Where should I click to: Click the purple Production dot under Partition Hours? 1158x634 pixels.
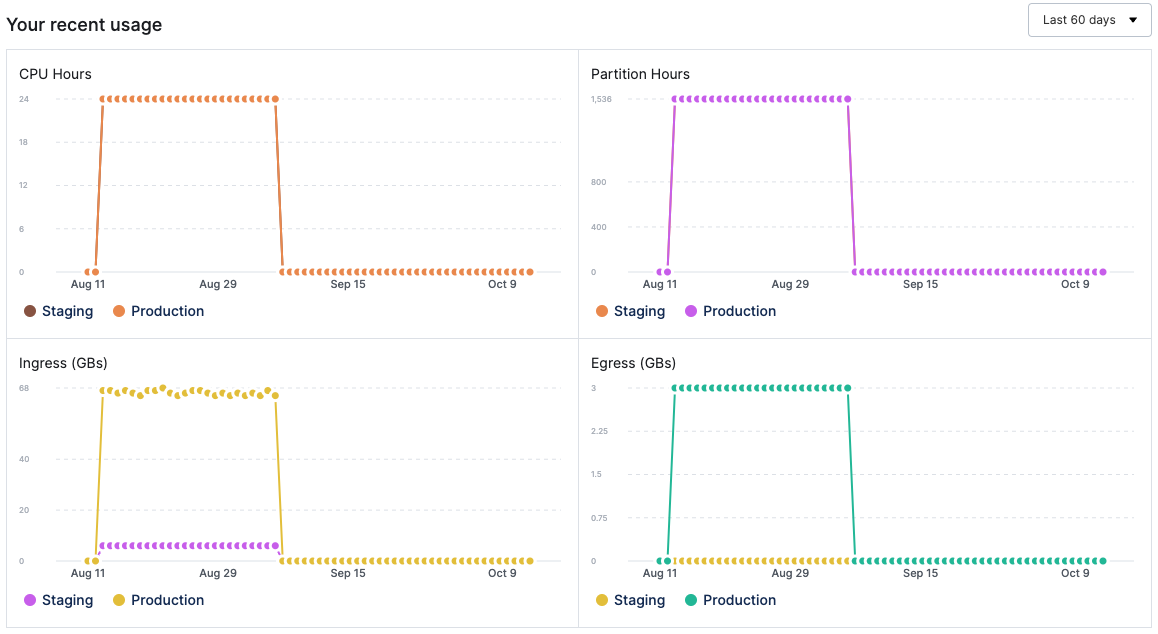[x=691, y=311]
